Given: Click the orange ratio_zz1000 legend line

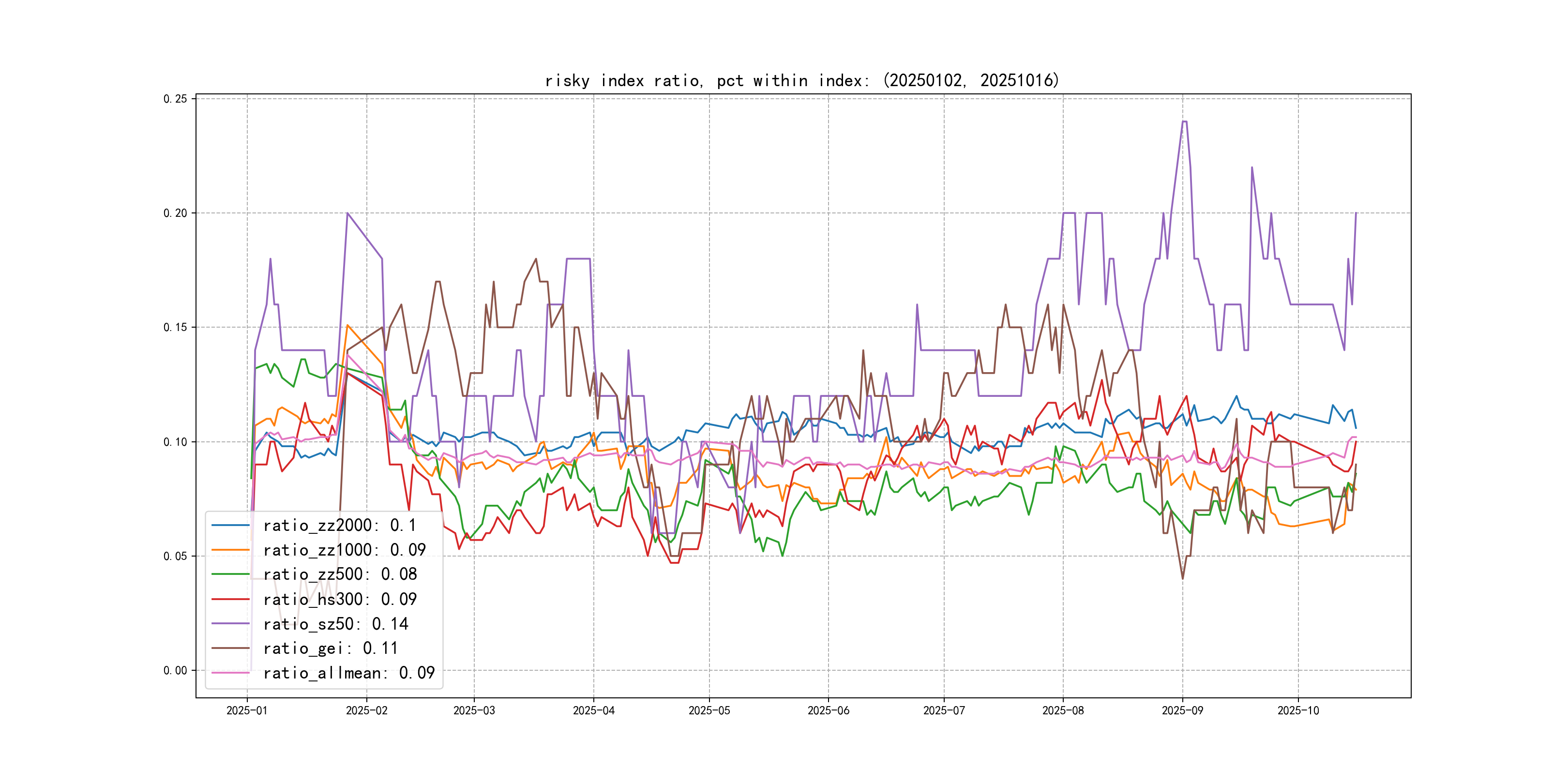Looking at the screenshot, I should [x=231, y=550].
